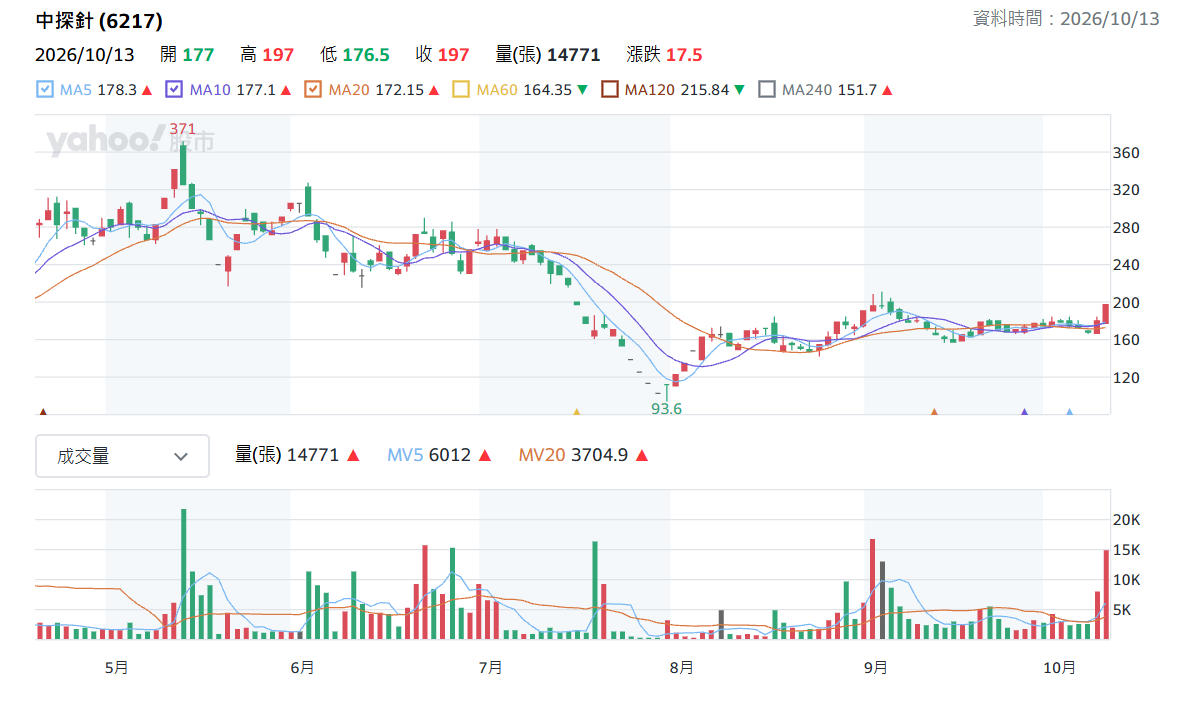Select the purple triangle event marker on the chart
The width and height of the screenshot is (1182, 702).
1024,412
